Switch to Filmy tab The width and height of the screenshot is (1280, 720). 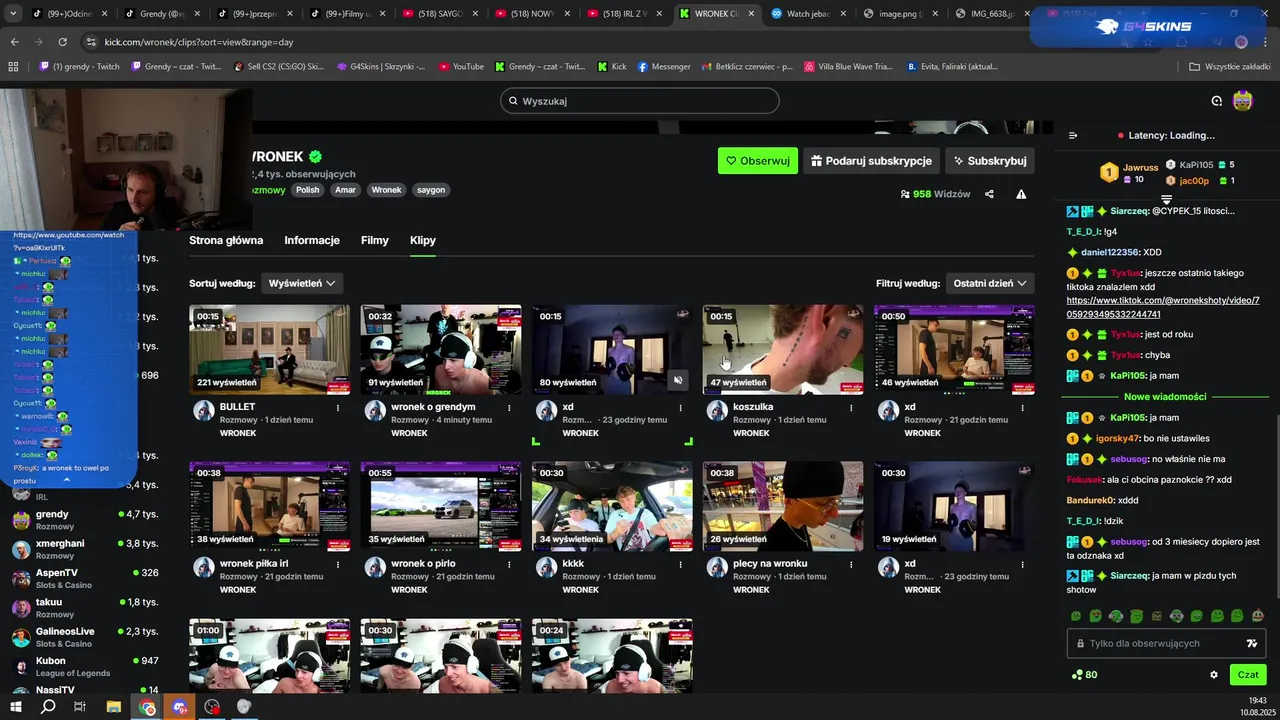(375, 240)
